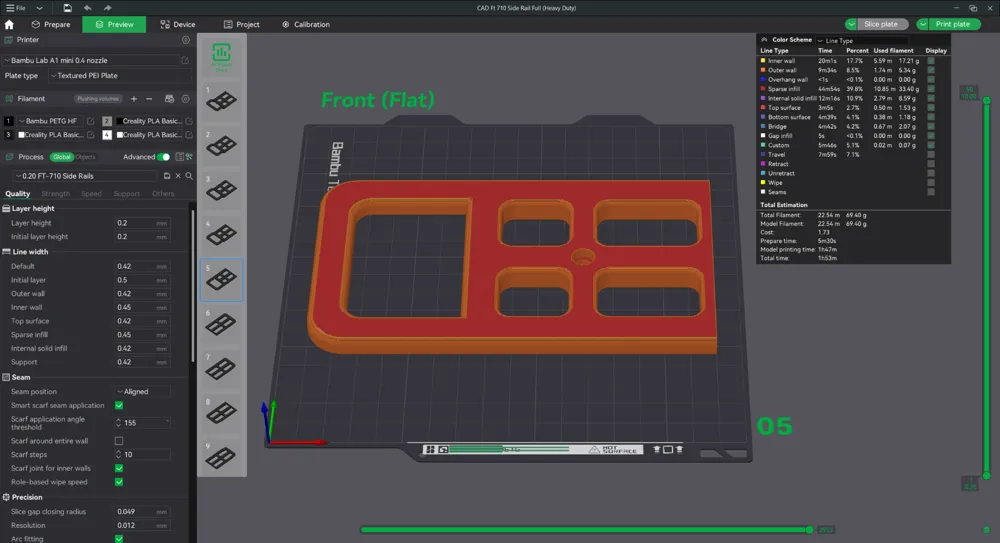Screen dimensions: 1000x543
Task: Click the Layer height input field
Action: [x=142, y=223]
